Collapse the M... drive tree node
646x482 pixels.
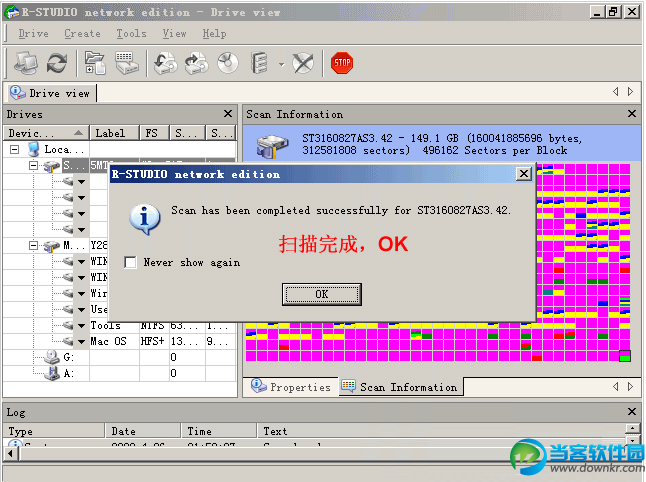click(33, 246)
